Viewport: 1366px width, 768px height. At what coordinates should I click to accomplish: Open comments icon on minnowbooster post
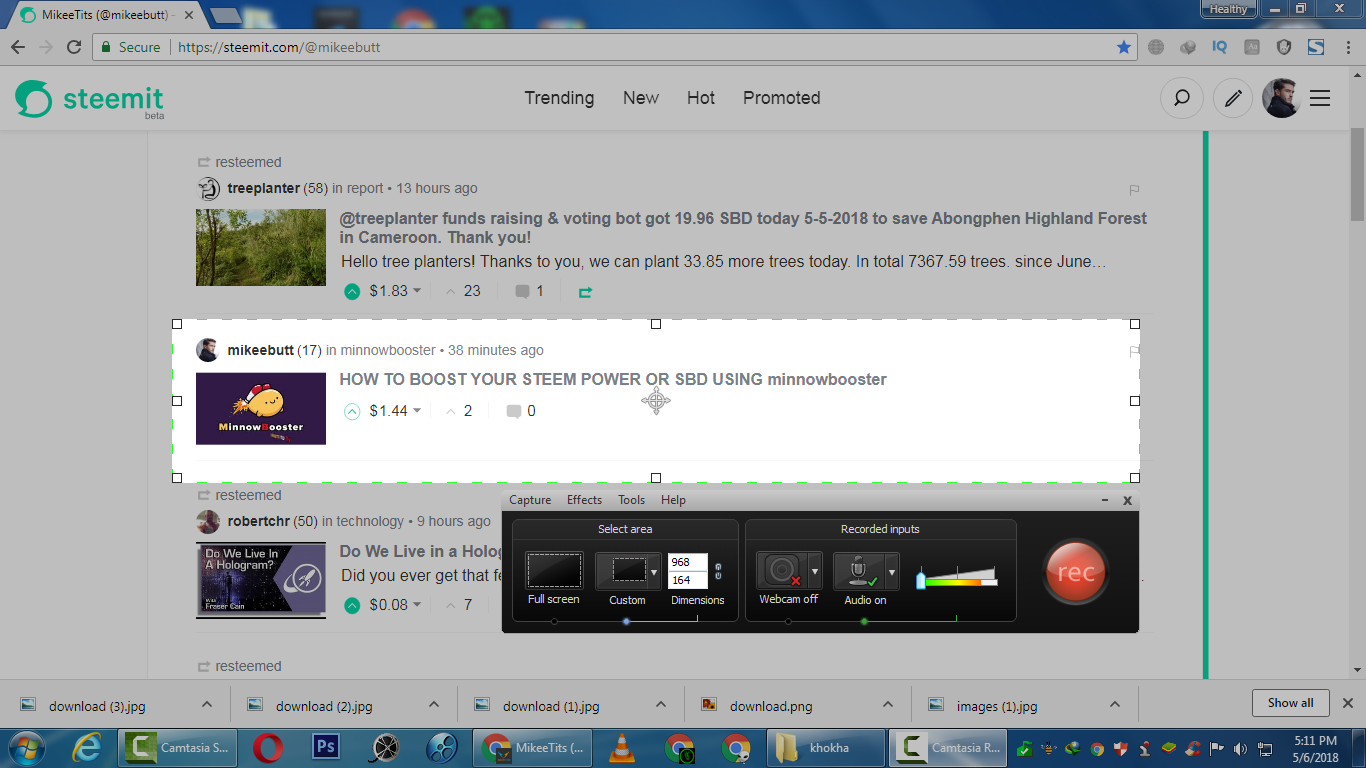click(x=514, y=411)
